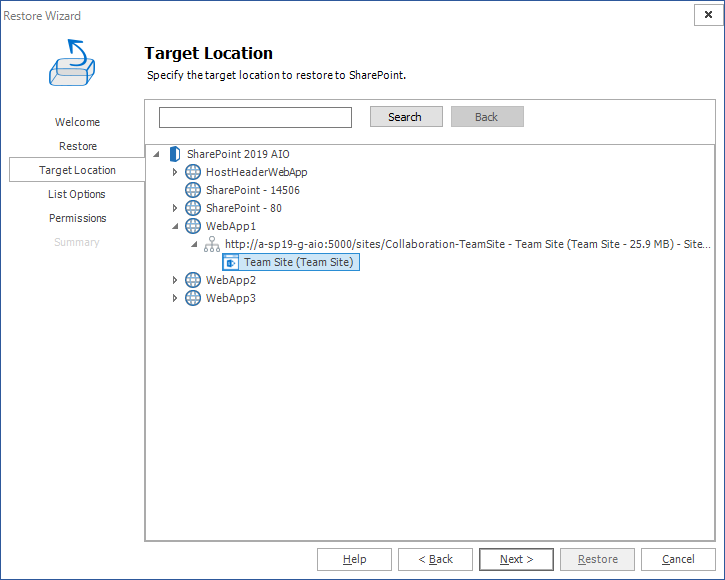725x580 pixels.
Task: Click the Restore Wizard window title
Action: pyautogui.click(x=42, y=16)
